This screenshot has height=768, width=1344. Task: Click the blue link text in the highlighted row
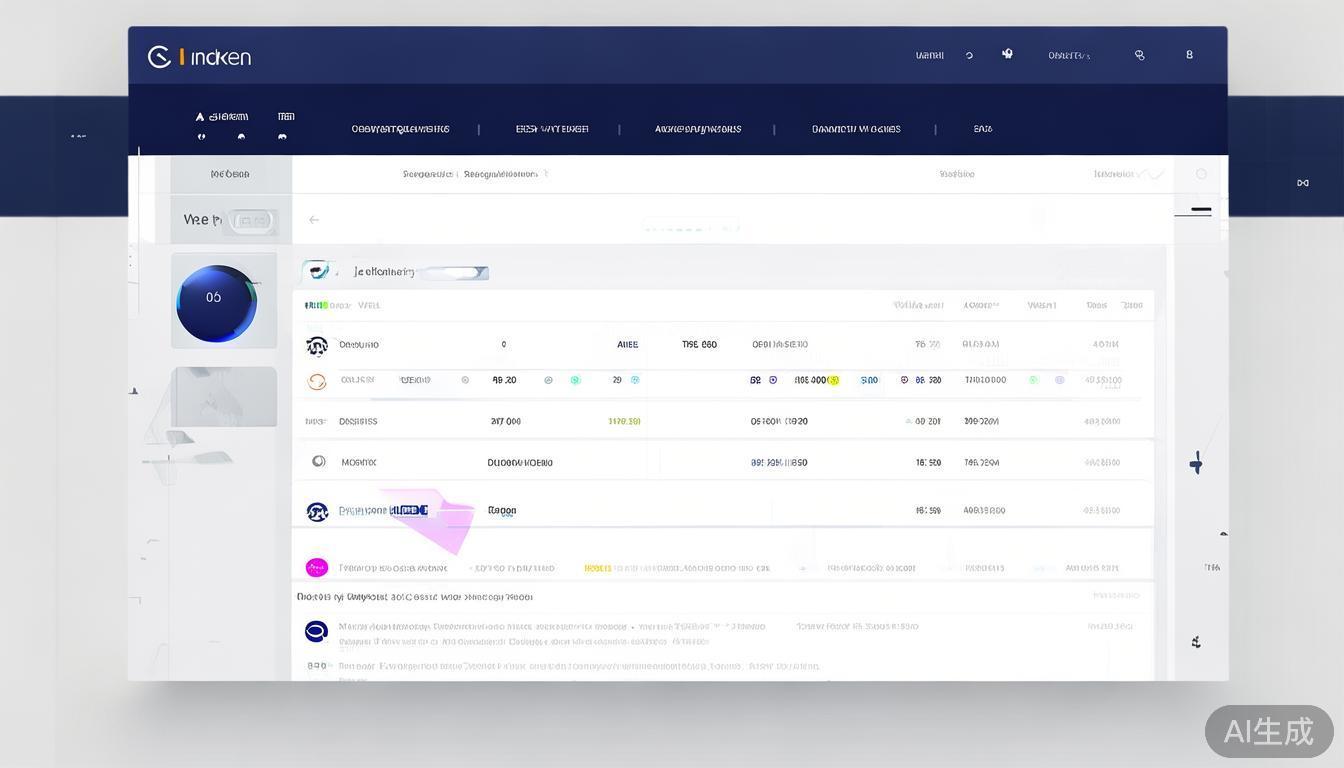coord(410,510)
